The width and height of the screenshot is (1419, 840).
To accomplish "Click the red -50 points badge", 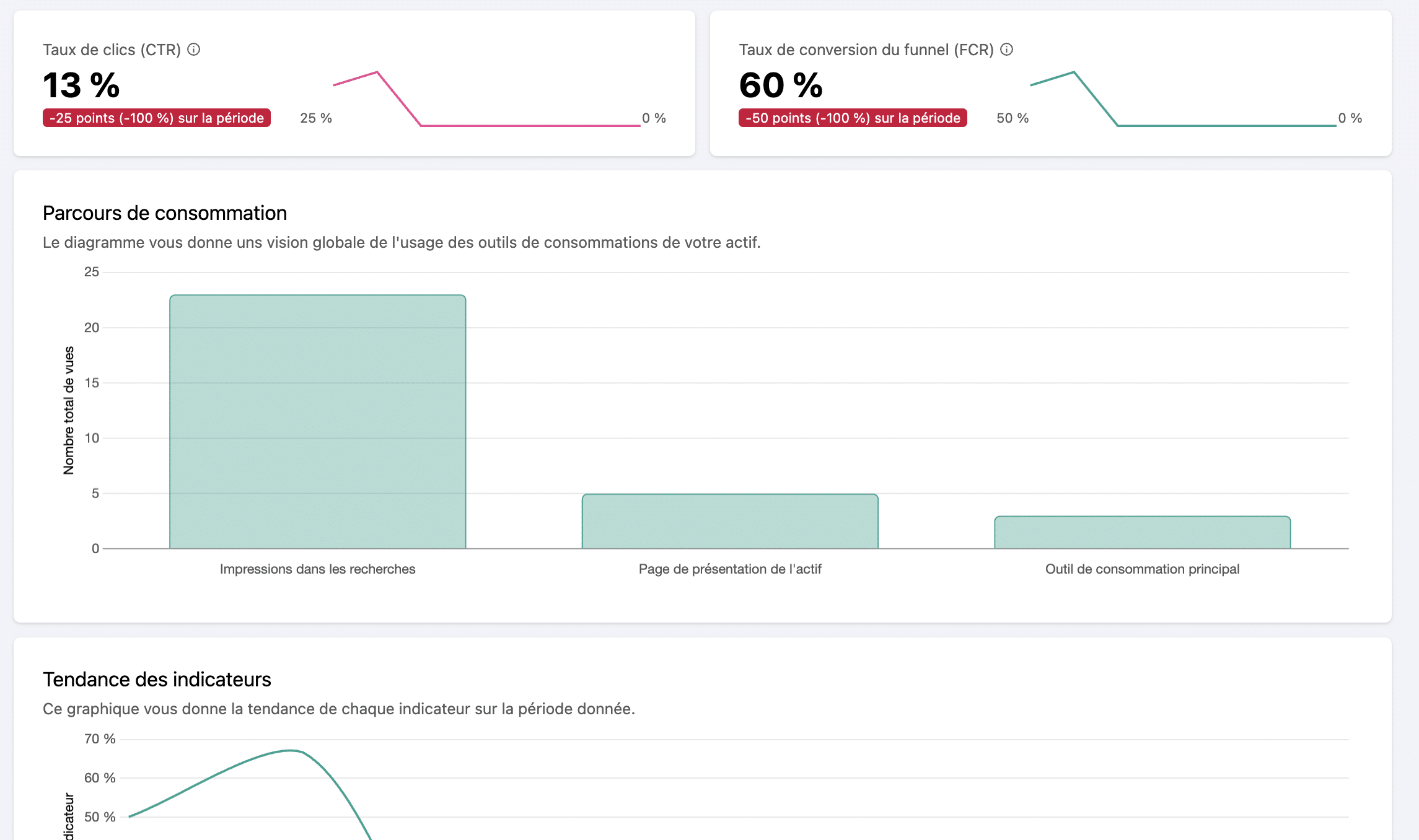I will pos(853,118).
